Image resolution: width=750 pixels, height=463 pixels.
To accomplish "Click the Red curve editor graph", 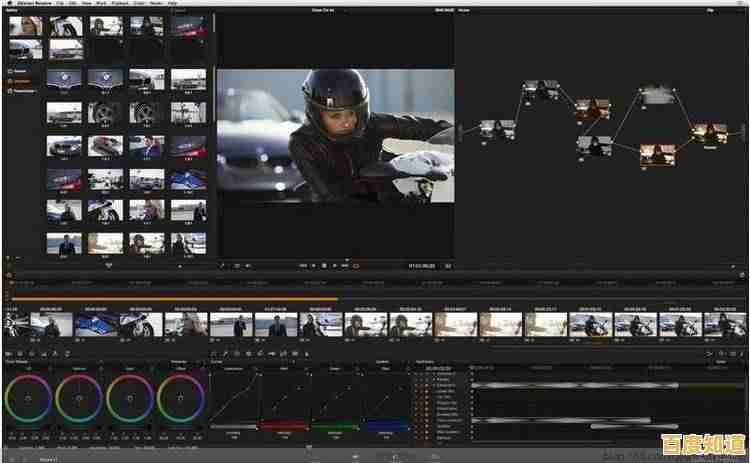I will (283, 398).
